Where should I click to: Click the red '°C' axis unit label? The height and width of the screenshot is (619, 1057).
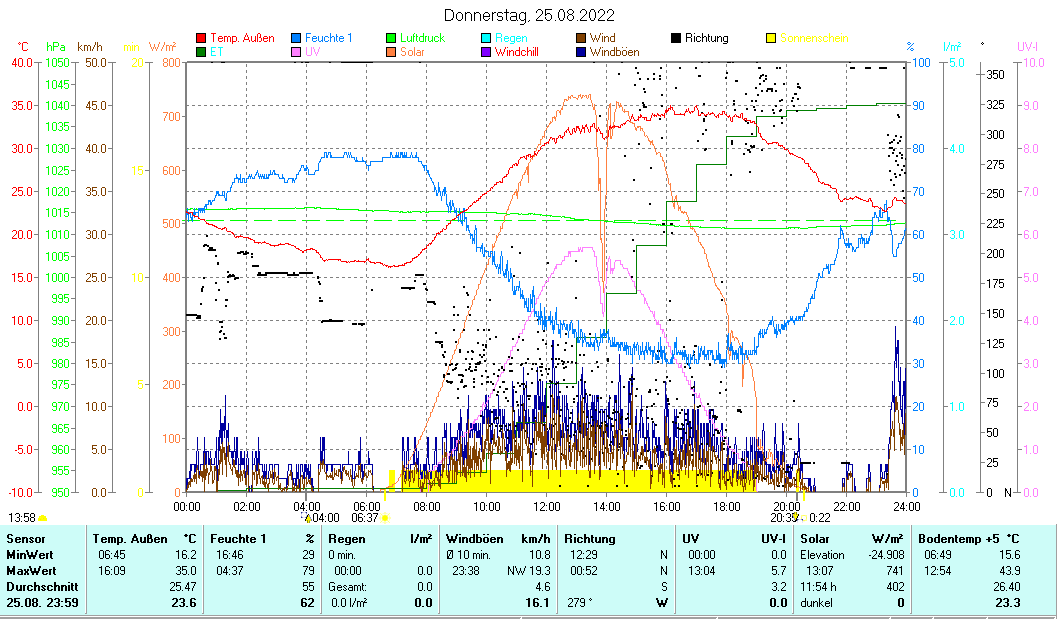pos(23,47)
